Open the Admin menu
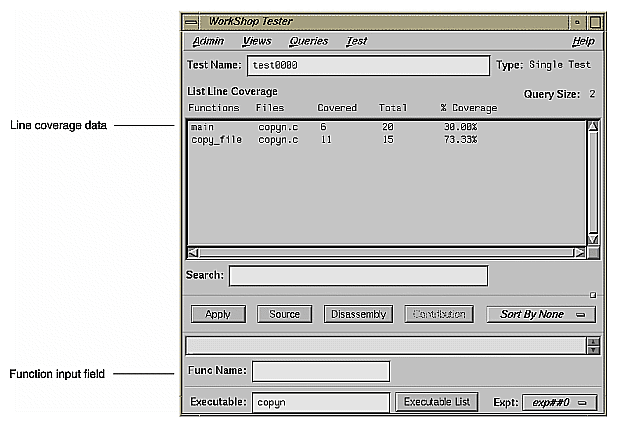 pyautogui.click(x=208, y=41)
